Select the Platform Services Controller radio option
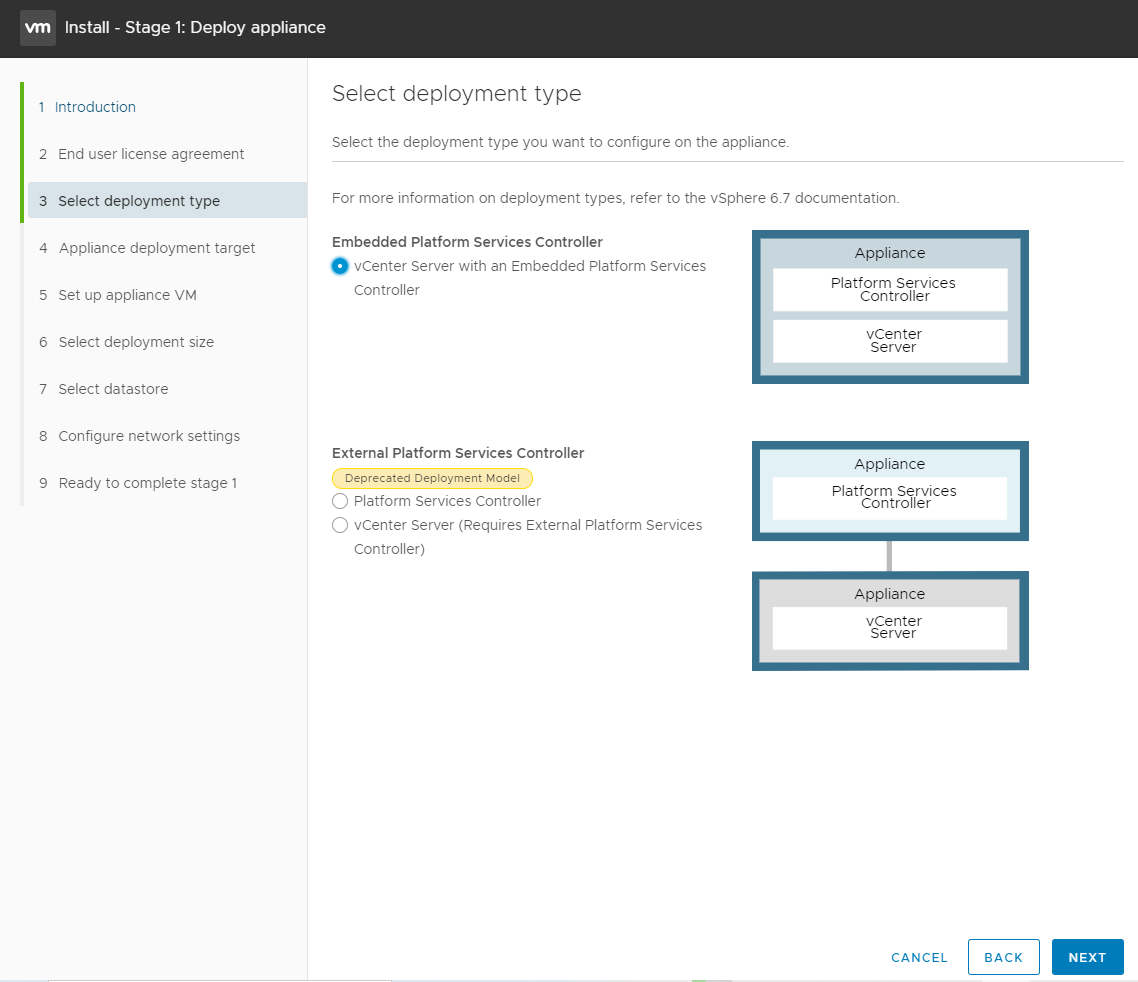The height and width of the screenshot is (982, 1138). coord(340,502)
